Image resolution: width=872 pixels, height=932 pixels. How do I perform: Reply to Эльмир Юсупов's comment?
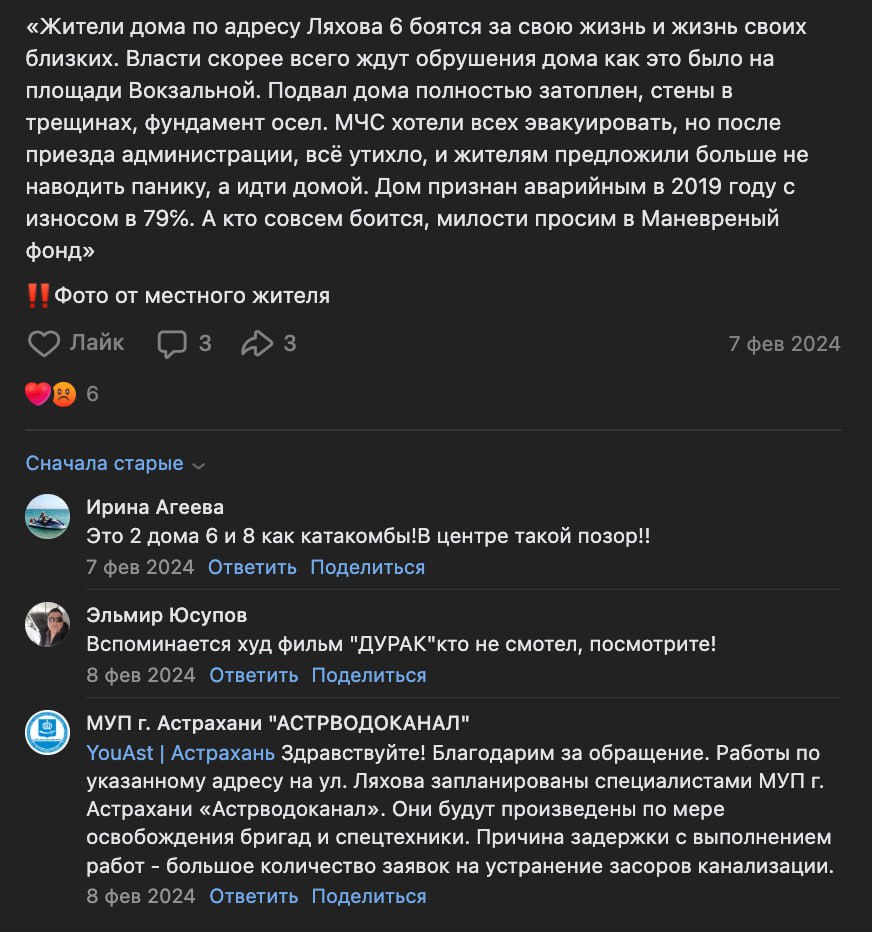tap(253, 675)
